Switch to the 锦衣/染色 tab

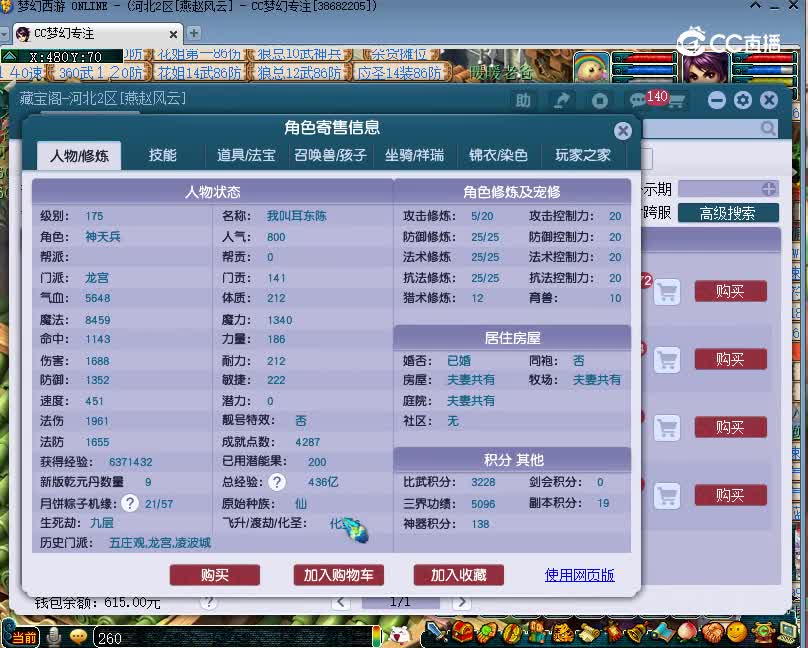click(498, 155)
